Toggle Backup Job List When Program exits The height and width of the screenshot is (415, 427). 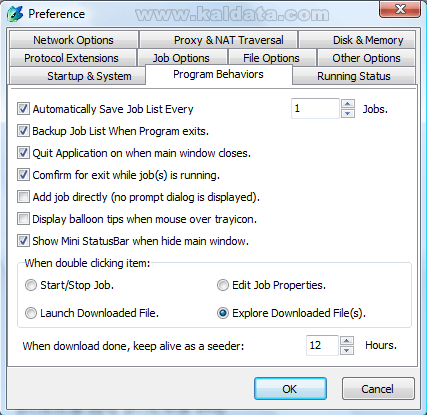click(x=23, y=131)
